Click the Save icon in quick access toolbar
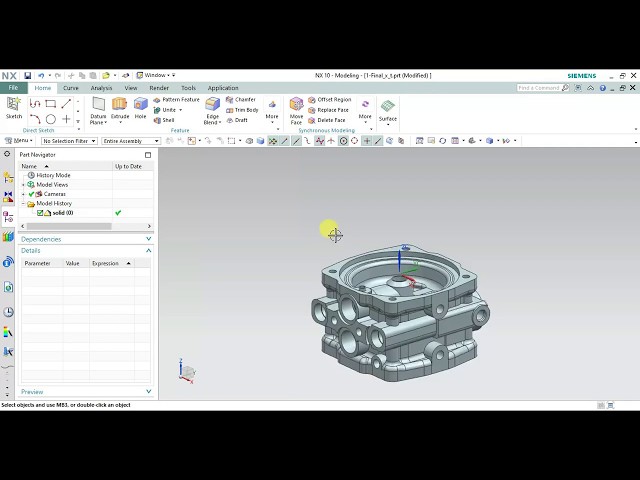The width and height of the screenshot is (640, 480). click(27, 76)
